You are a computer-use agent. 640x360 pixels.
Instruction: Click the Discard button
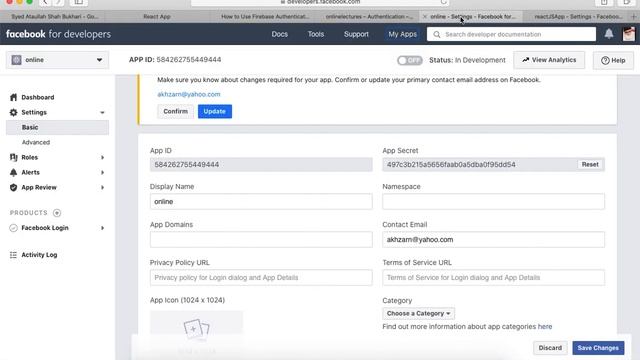(x=550, y=348)
